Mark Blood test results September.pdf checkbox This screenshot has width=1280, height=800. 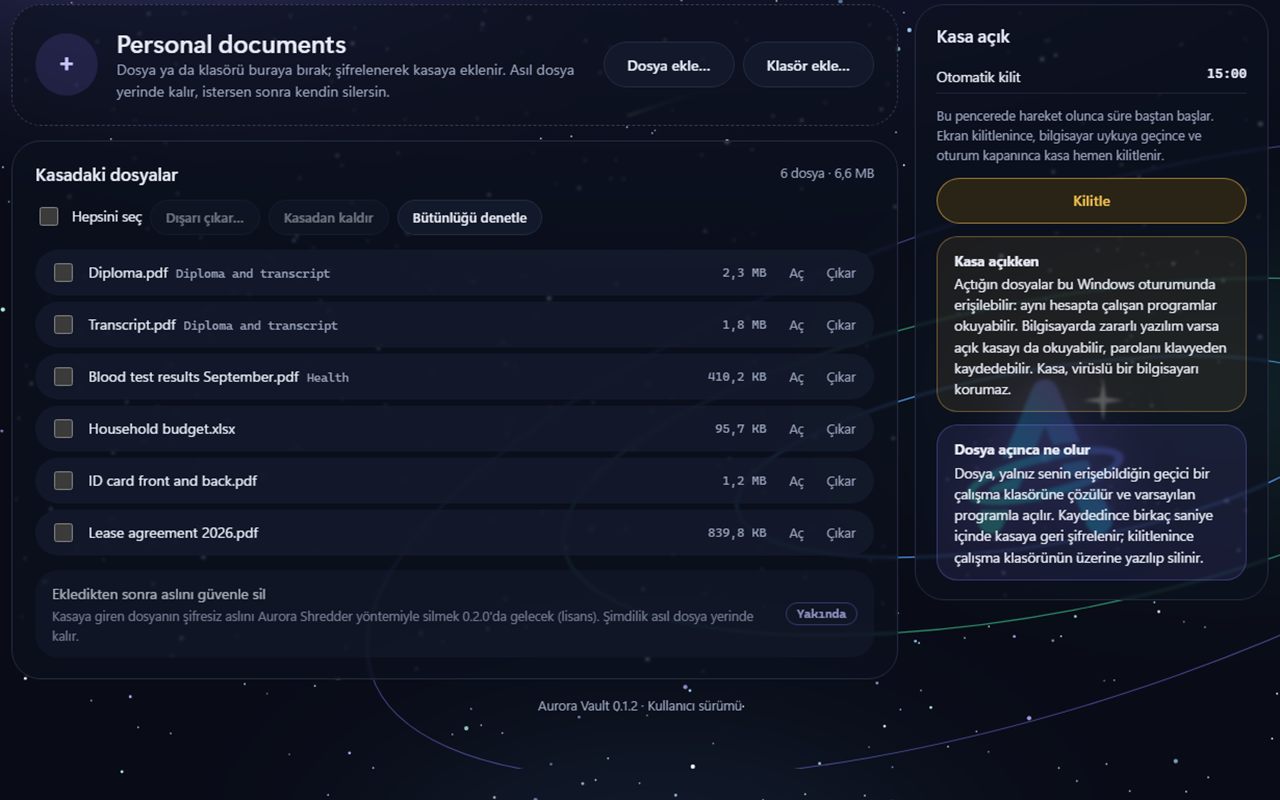[x=63, y=376]
